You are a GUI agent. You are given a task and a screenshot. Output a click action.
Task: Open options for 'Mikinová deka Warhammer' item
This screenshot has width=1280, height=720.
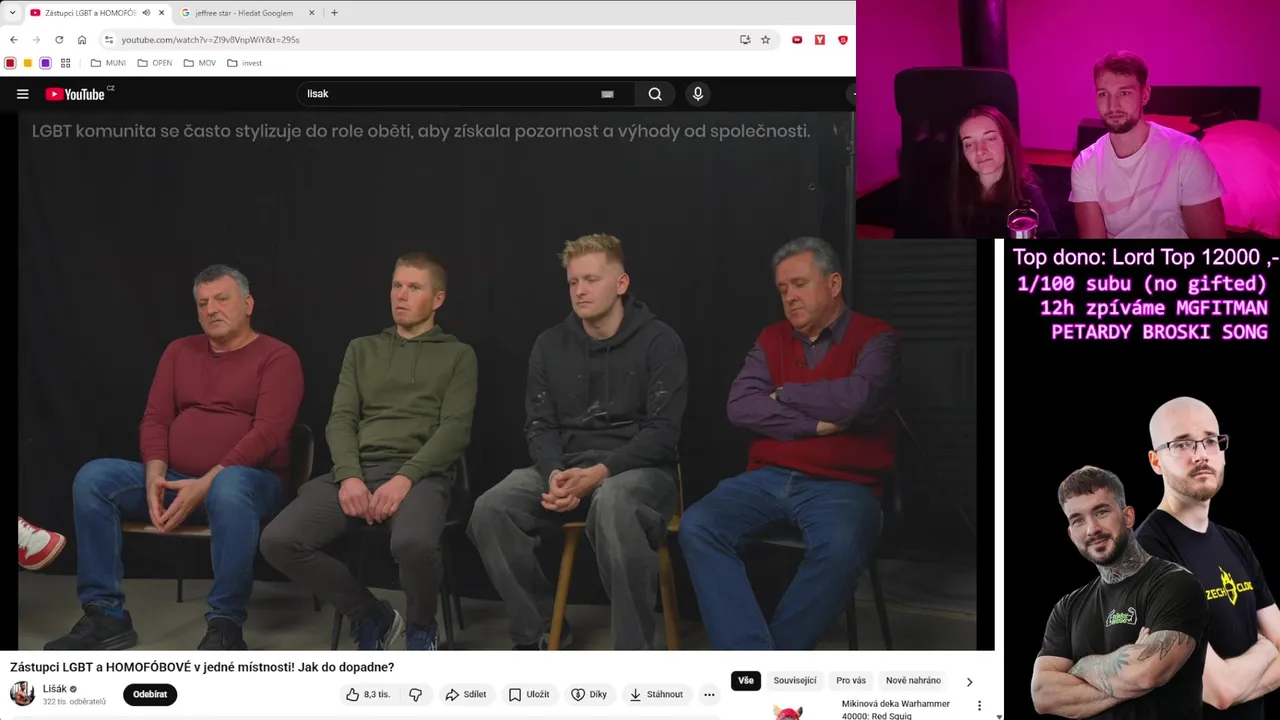tap(979, 706)
